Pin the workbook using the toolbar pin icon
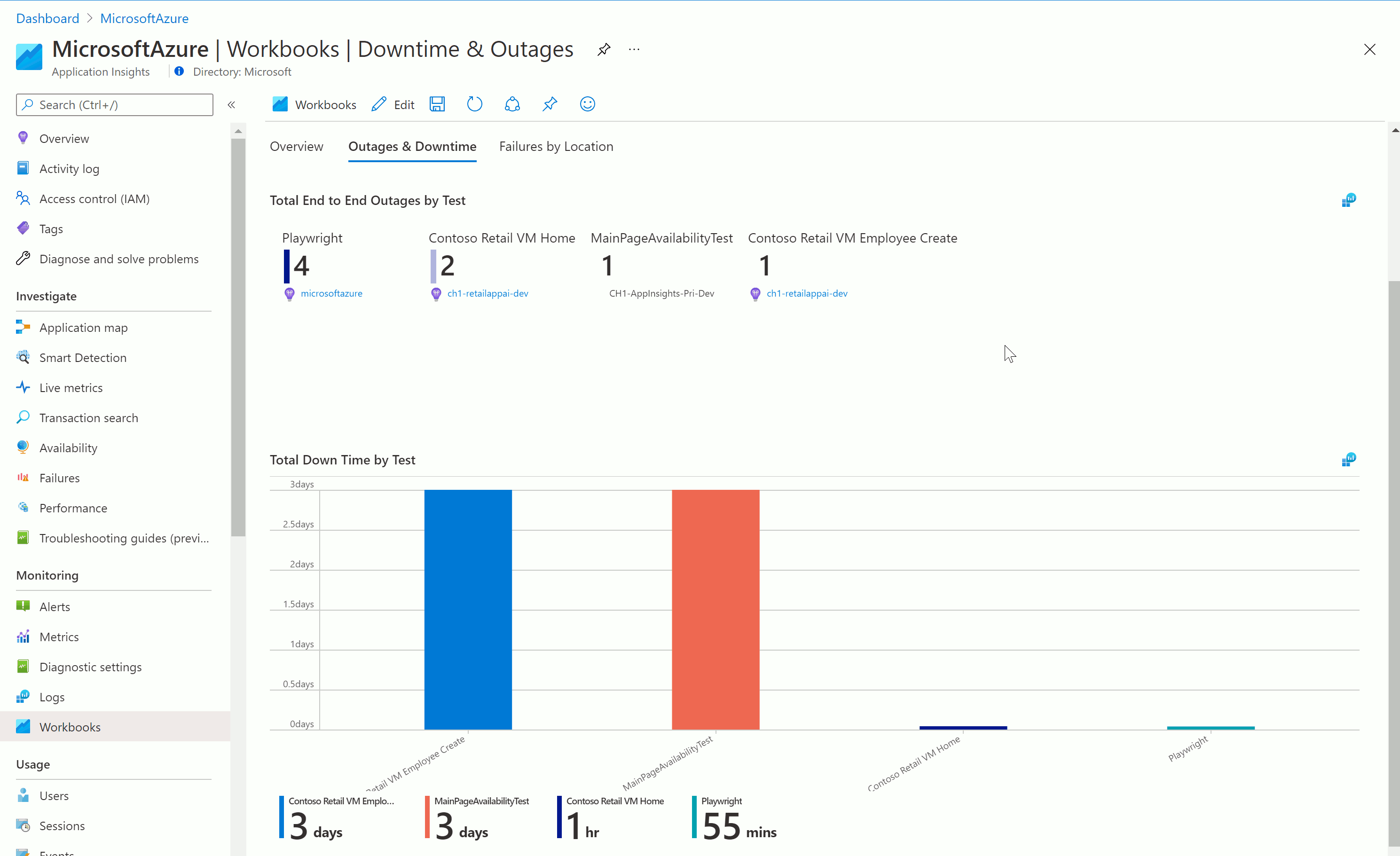The image size is (1400, 856). [550, 104]
